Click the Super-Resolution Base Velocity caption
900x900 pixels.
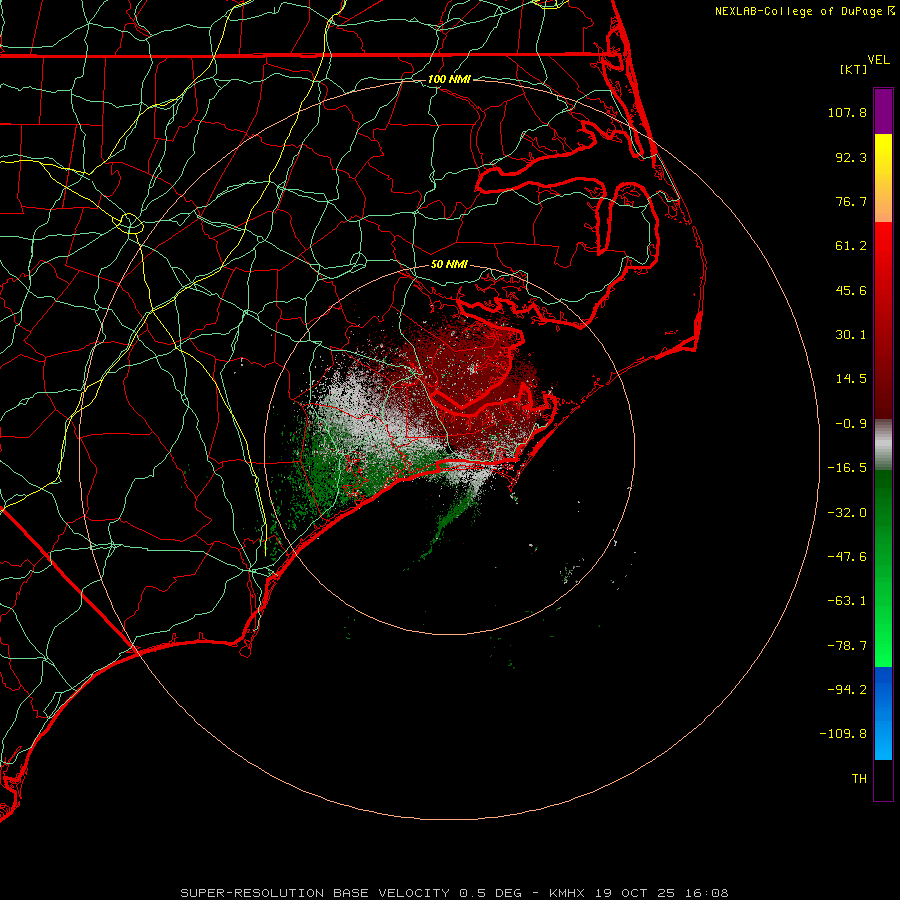[454, 893]
